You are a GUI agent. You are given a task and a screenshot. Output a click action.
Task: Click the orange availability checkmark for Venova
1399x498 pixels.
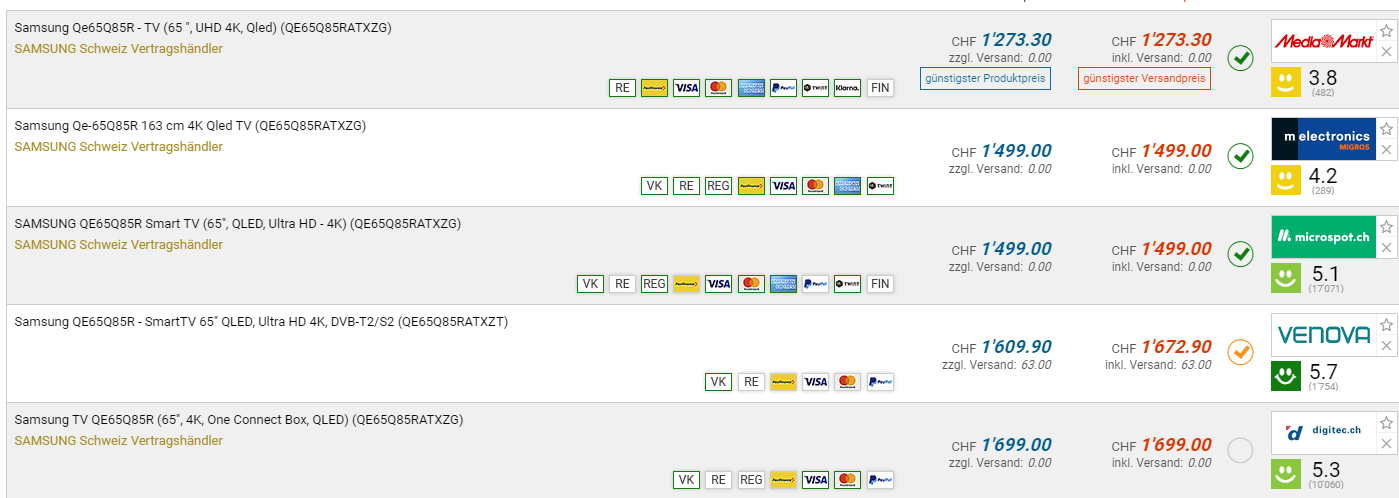pyautogui.click(x=1240, y=352)
